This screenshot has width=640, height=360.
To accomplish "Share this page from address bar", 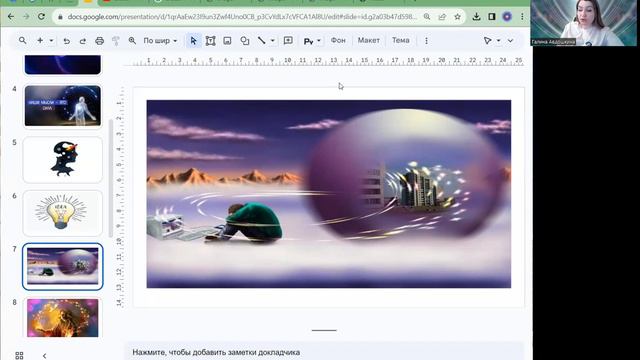I will pyautogui.click(x=442, y=17).
